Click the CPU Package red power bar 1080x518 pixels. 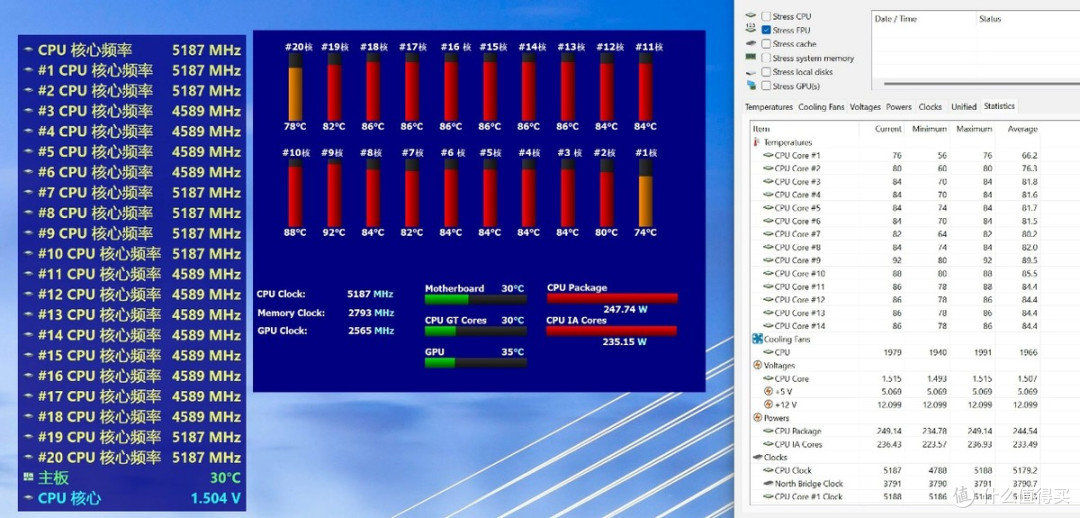point(612,298)
